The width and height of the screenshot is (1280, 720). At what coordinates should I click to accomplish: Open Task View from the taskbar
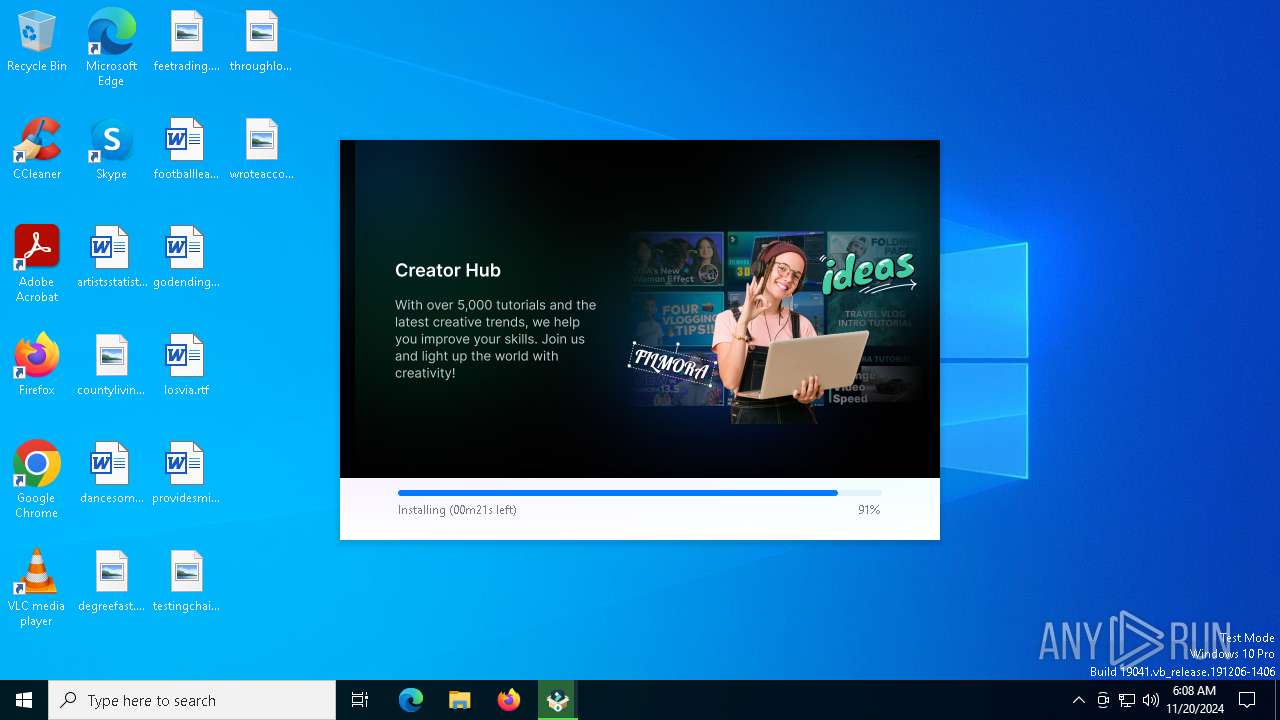pos(360,700)
